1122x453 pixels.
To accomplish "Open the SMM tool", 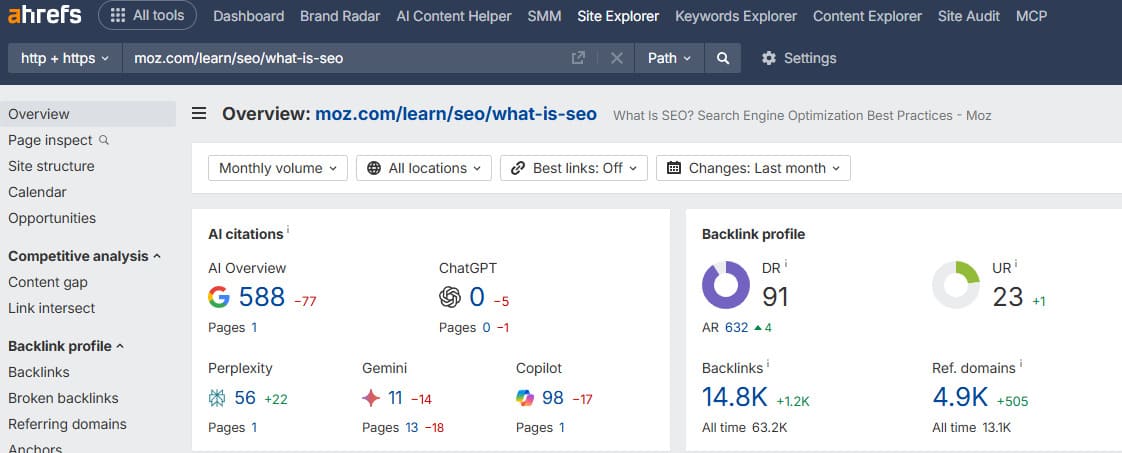I will click(x=544, y=16).
